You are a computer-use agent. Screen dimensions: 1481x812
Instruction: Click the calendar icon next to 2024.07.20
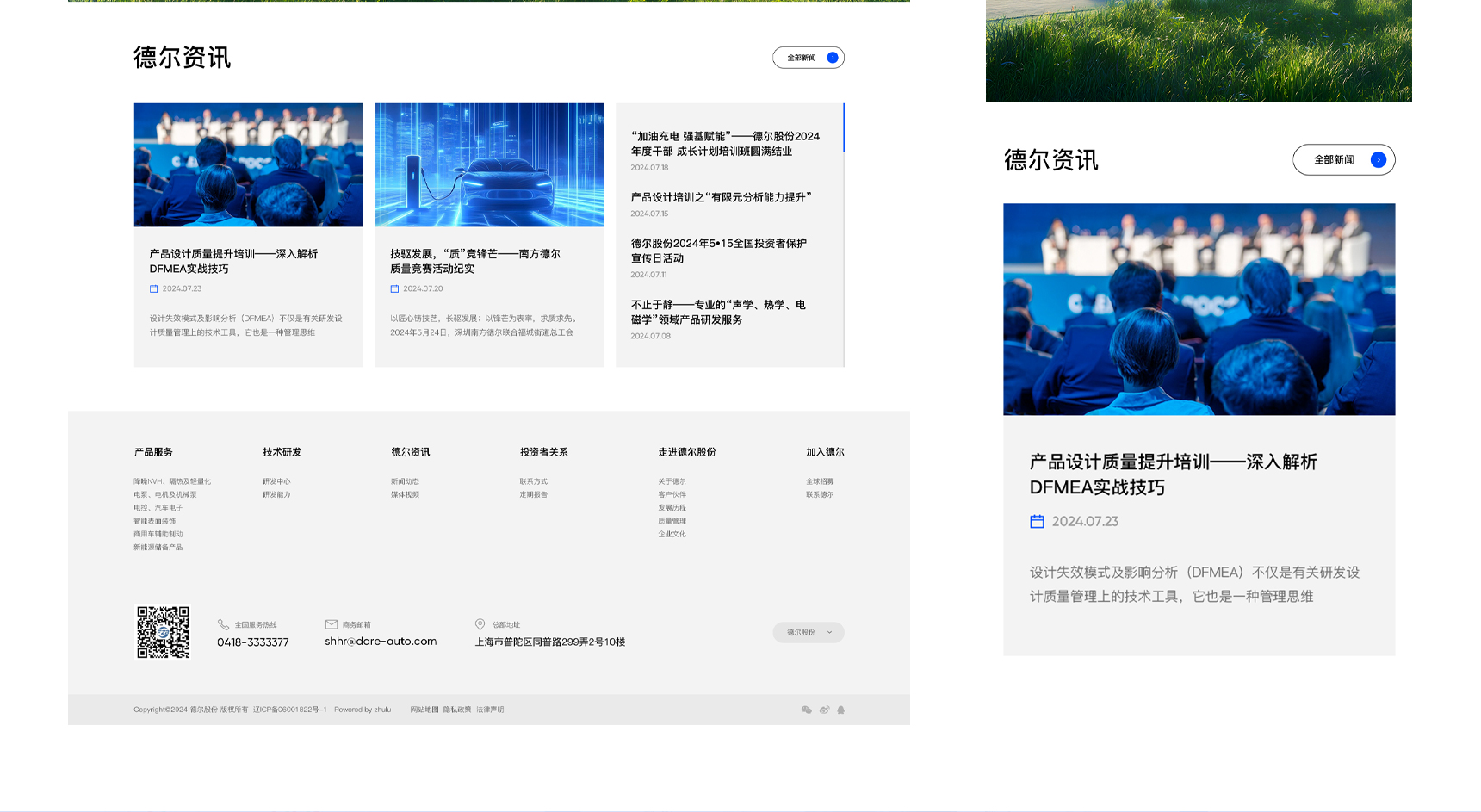click(x=394, y=288)
